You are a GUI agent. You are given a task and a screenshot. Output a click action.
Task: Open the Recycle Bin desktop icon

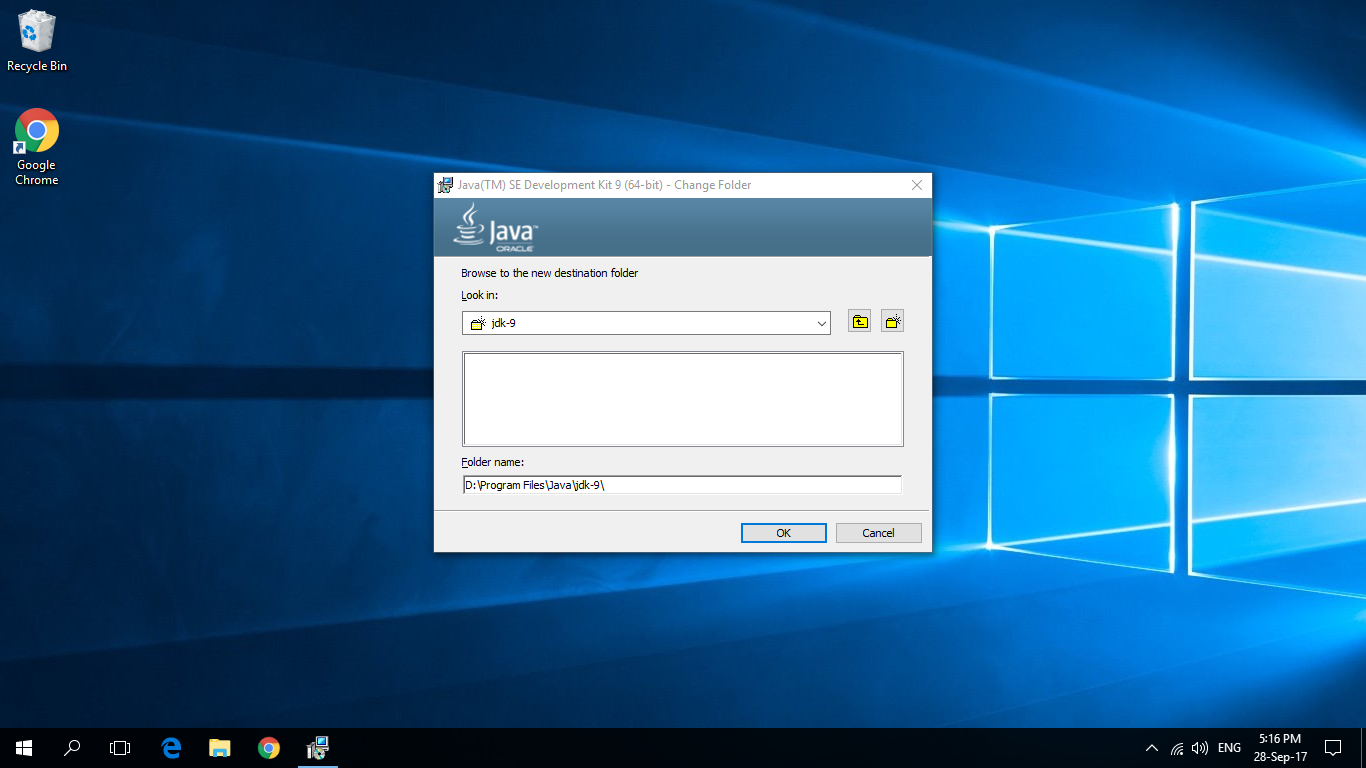[37, 41]
